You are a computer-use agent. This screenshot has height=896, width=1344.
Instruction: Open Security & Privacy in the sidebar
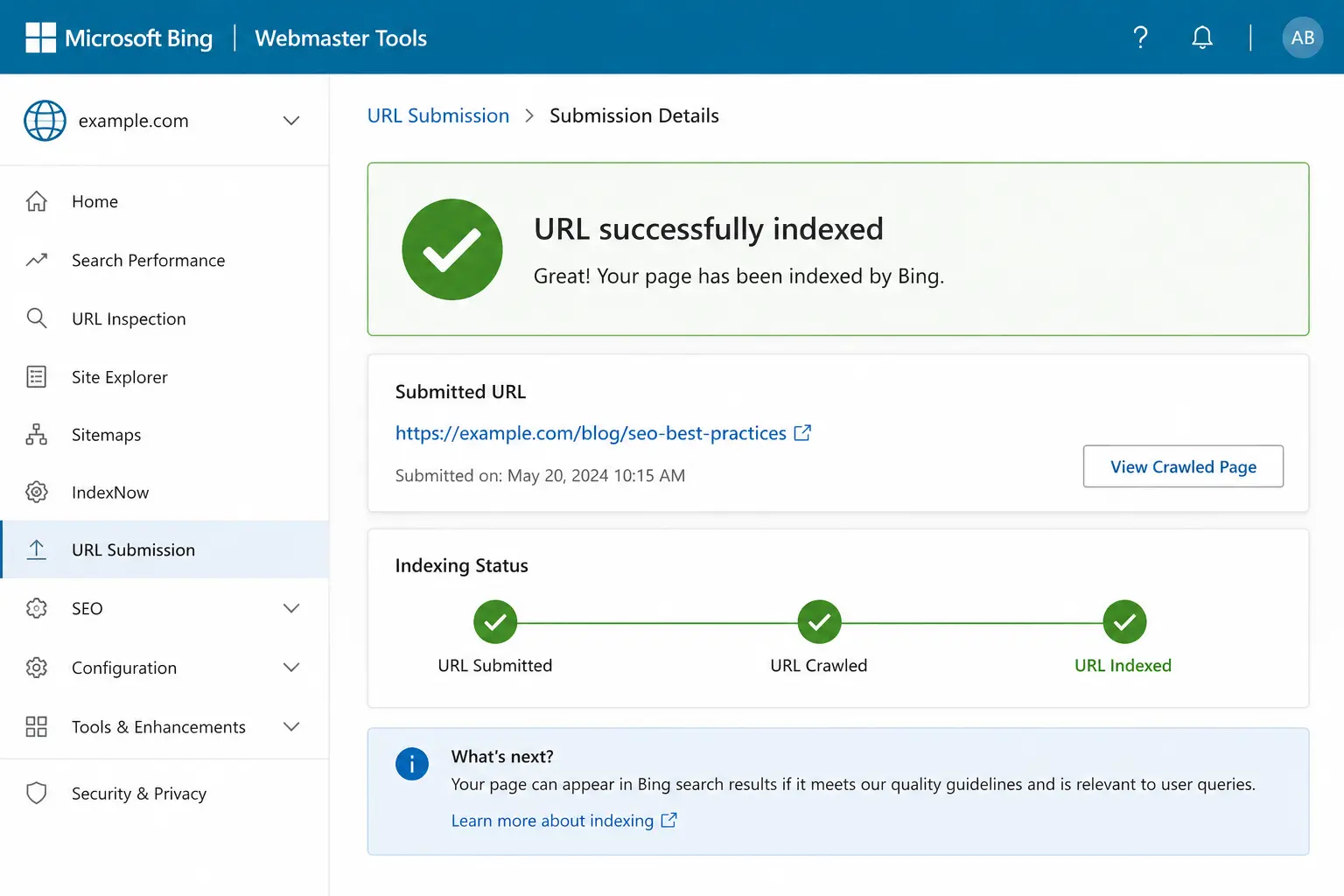coord(164,793)
